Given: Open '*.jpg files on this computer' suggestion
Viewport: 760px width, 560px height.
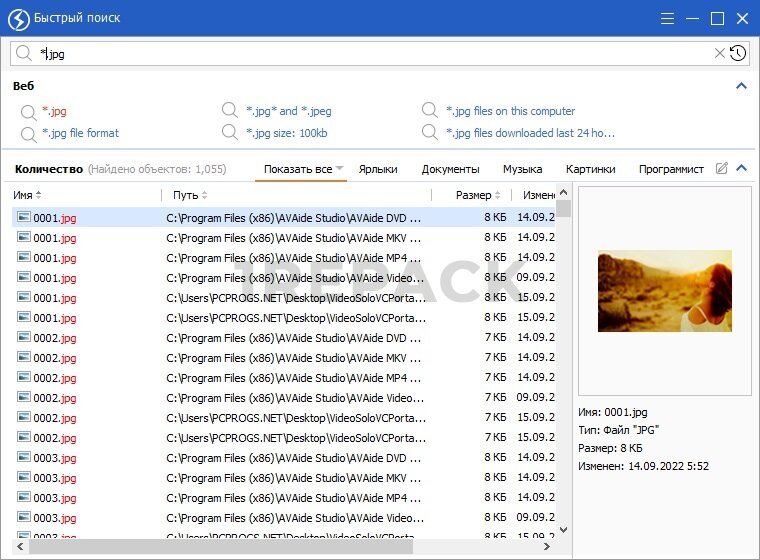Looking at the screenshot, I should (x=510, y=111).
